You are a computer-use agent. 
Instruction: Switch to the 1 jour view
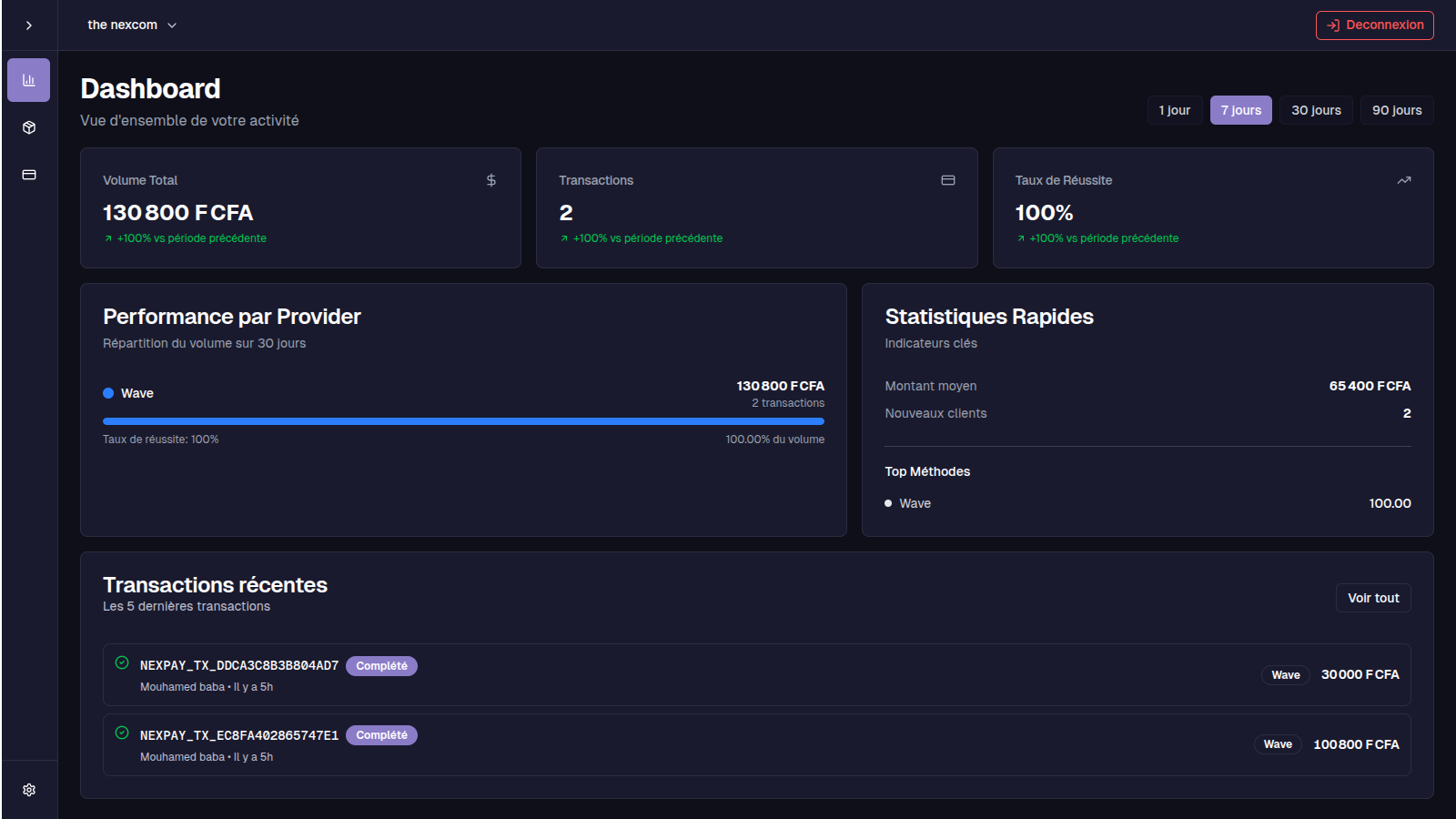pyautogui.click(x=1174, y=110)
